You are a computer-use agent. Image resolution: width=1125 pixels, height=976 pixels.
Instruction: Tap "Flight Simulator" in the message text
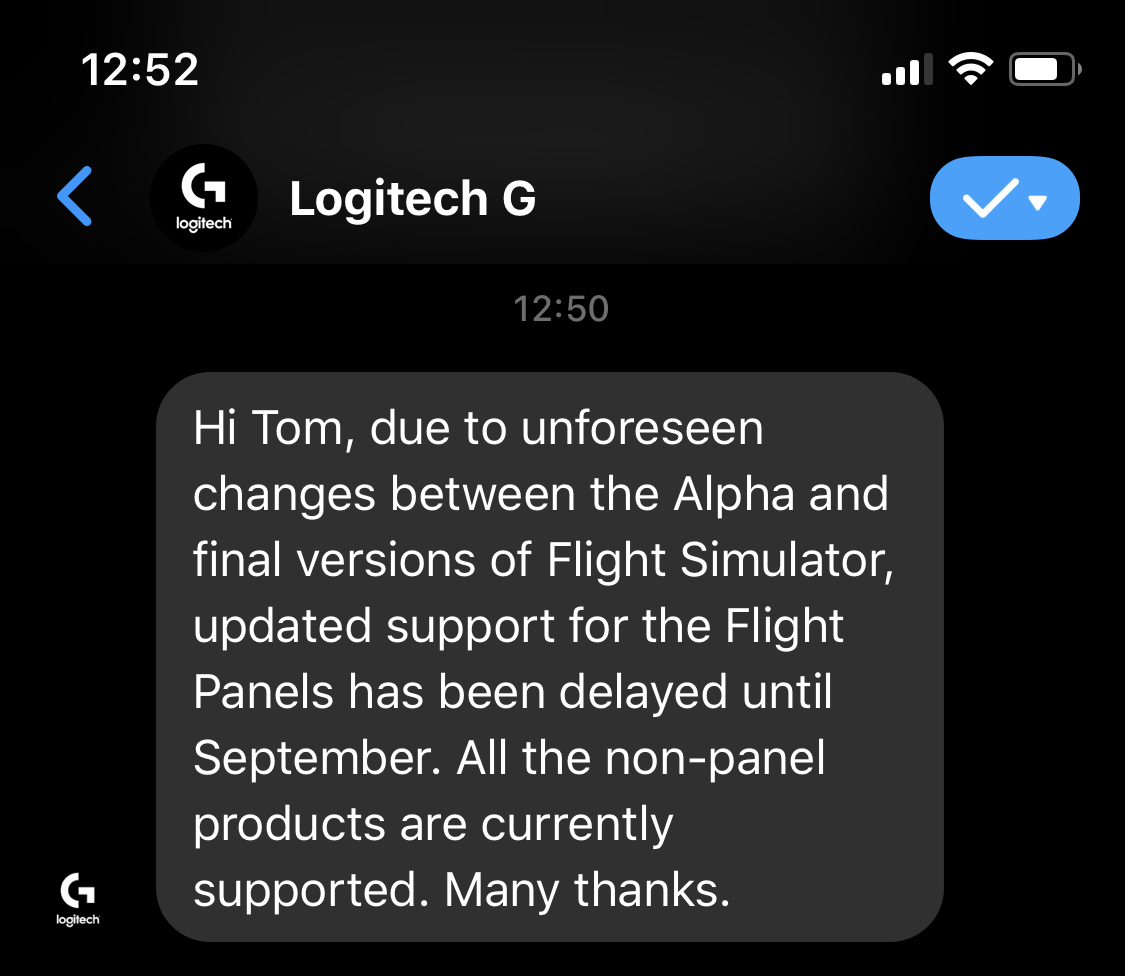(719, 561)
